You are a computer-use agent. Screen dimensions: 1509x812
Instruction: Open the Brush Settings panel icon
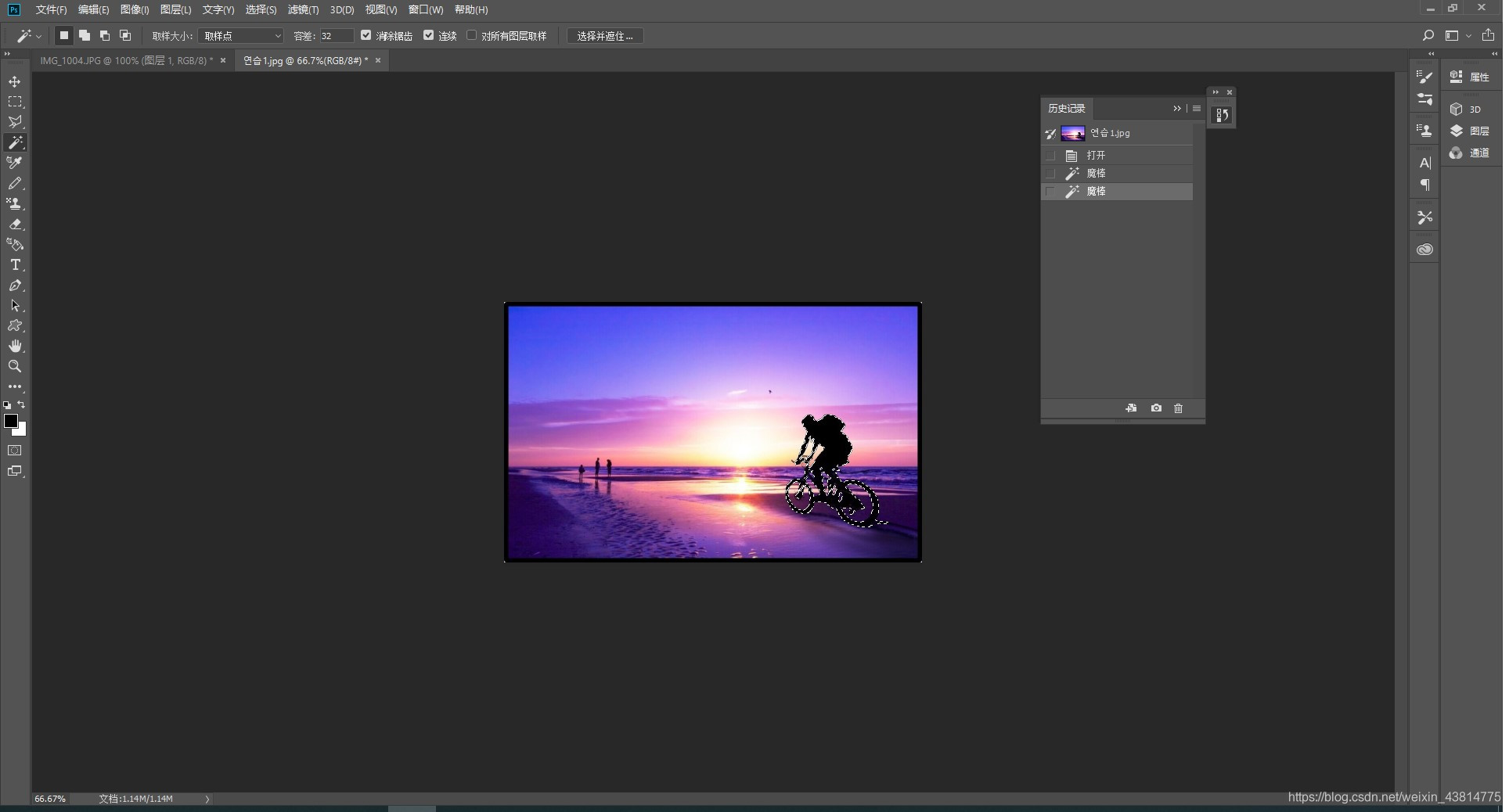point(1425,77)
